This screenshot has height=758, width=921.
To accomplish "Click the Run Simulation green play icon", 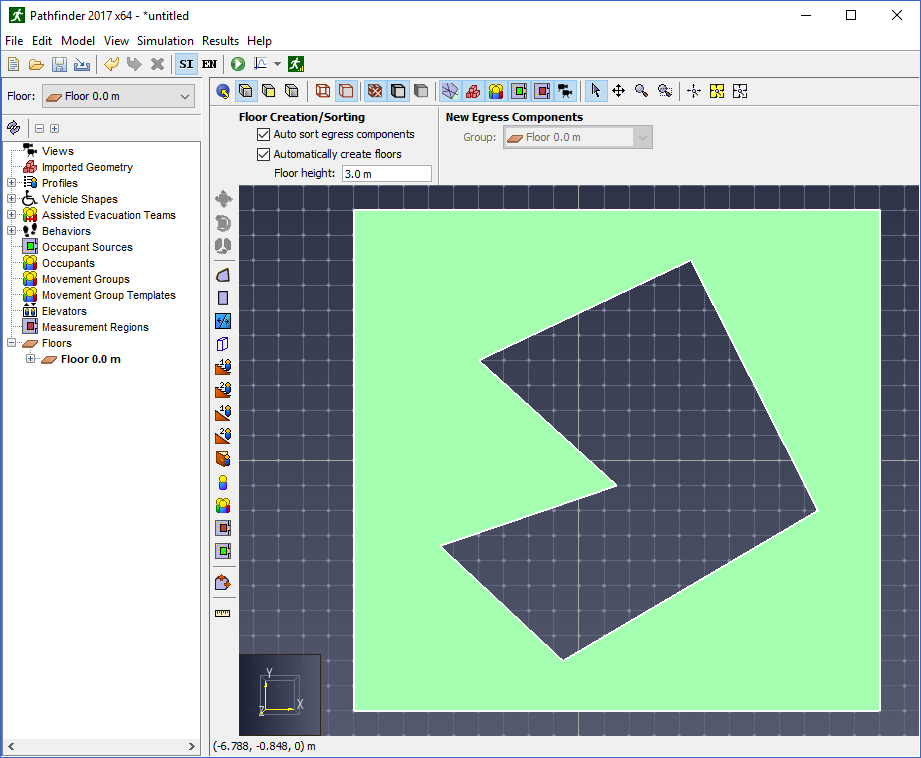I will pos(238,64).
